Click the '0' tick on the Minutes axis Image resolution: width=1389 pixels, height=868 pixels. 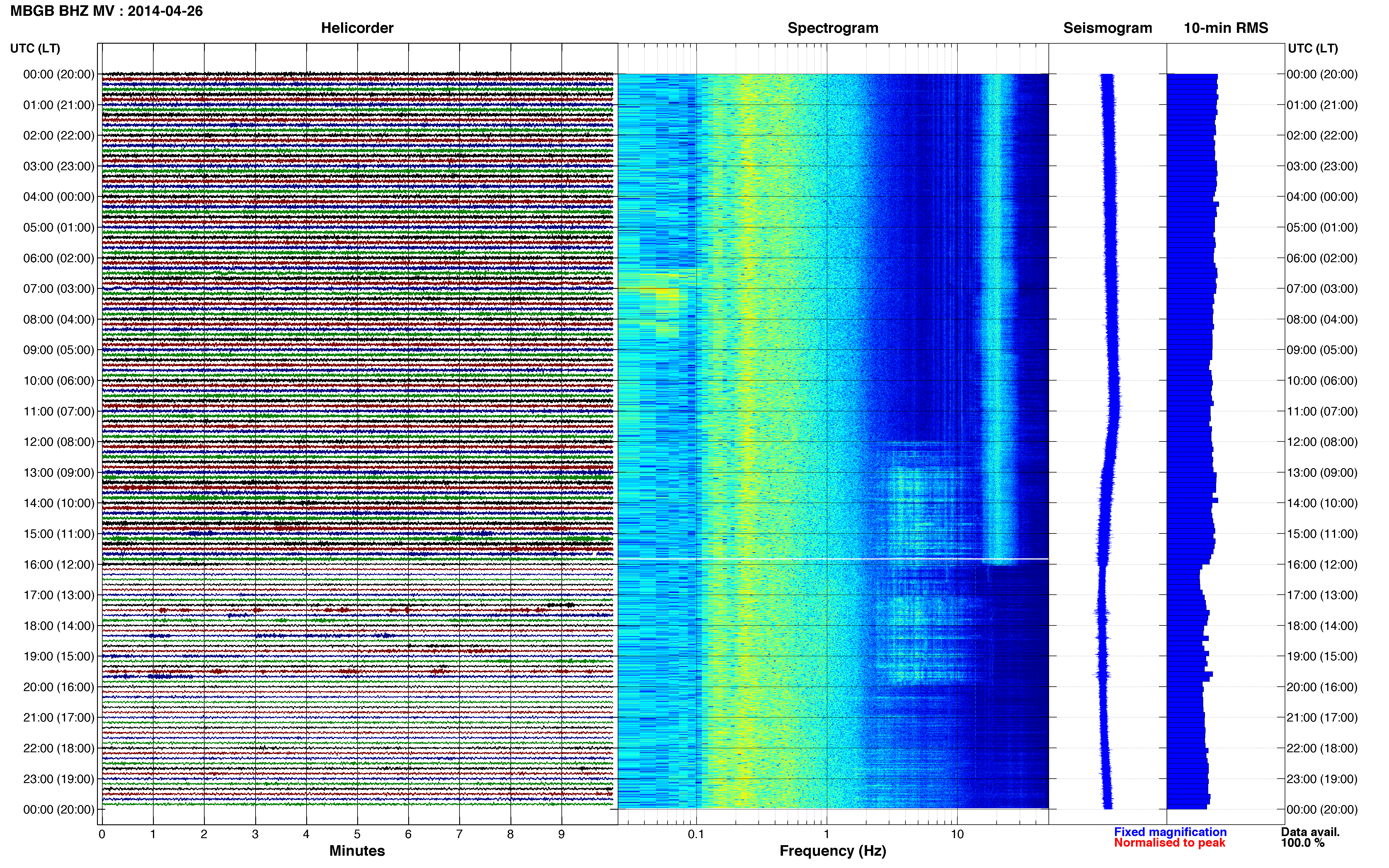pos(102,834)
